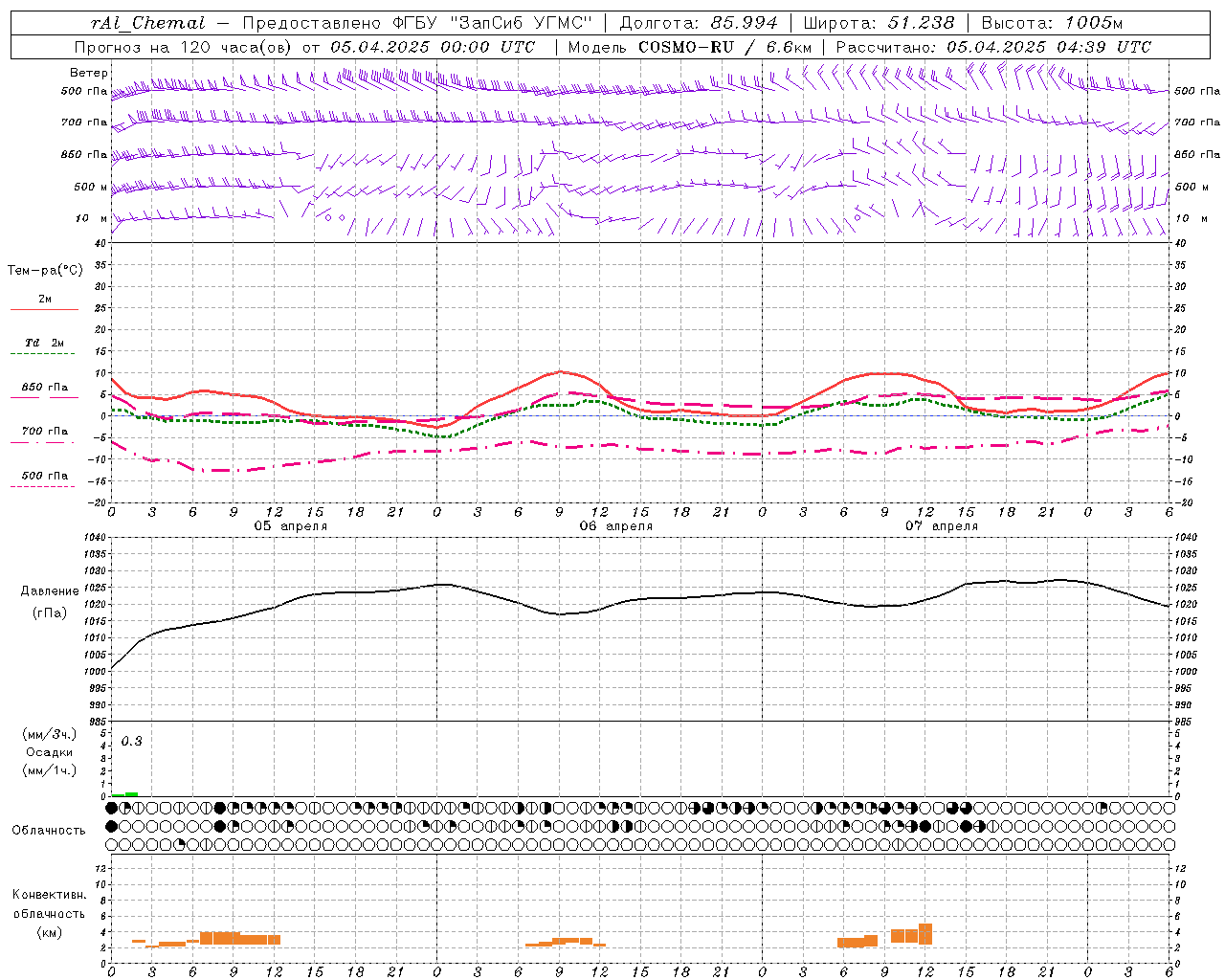The image size is (1225, 980).
Task: Click the provider text ЗапСиб УГМС
Action: [522, 23]
